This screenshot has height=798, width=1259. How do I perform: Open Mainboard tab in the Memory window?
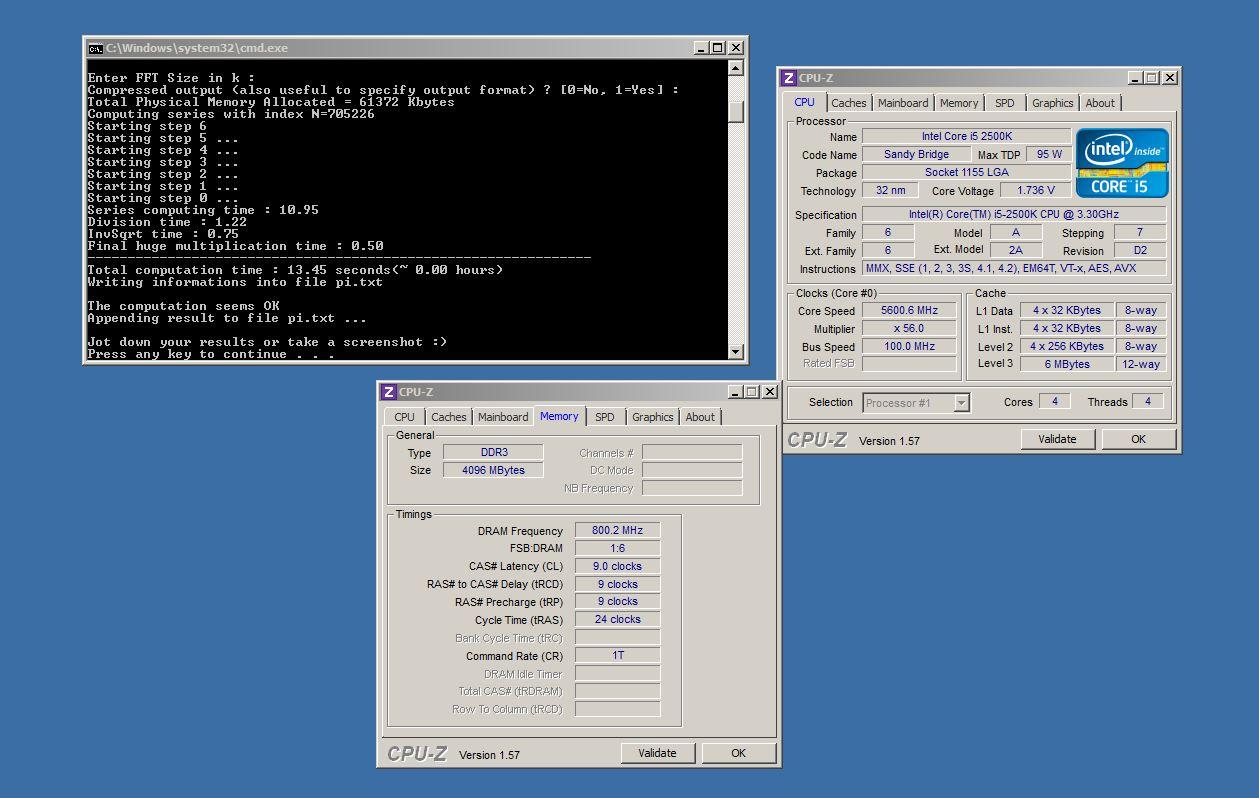pos(503,417)
